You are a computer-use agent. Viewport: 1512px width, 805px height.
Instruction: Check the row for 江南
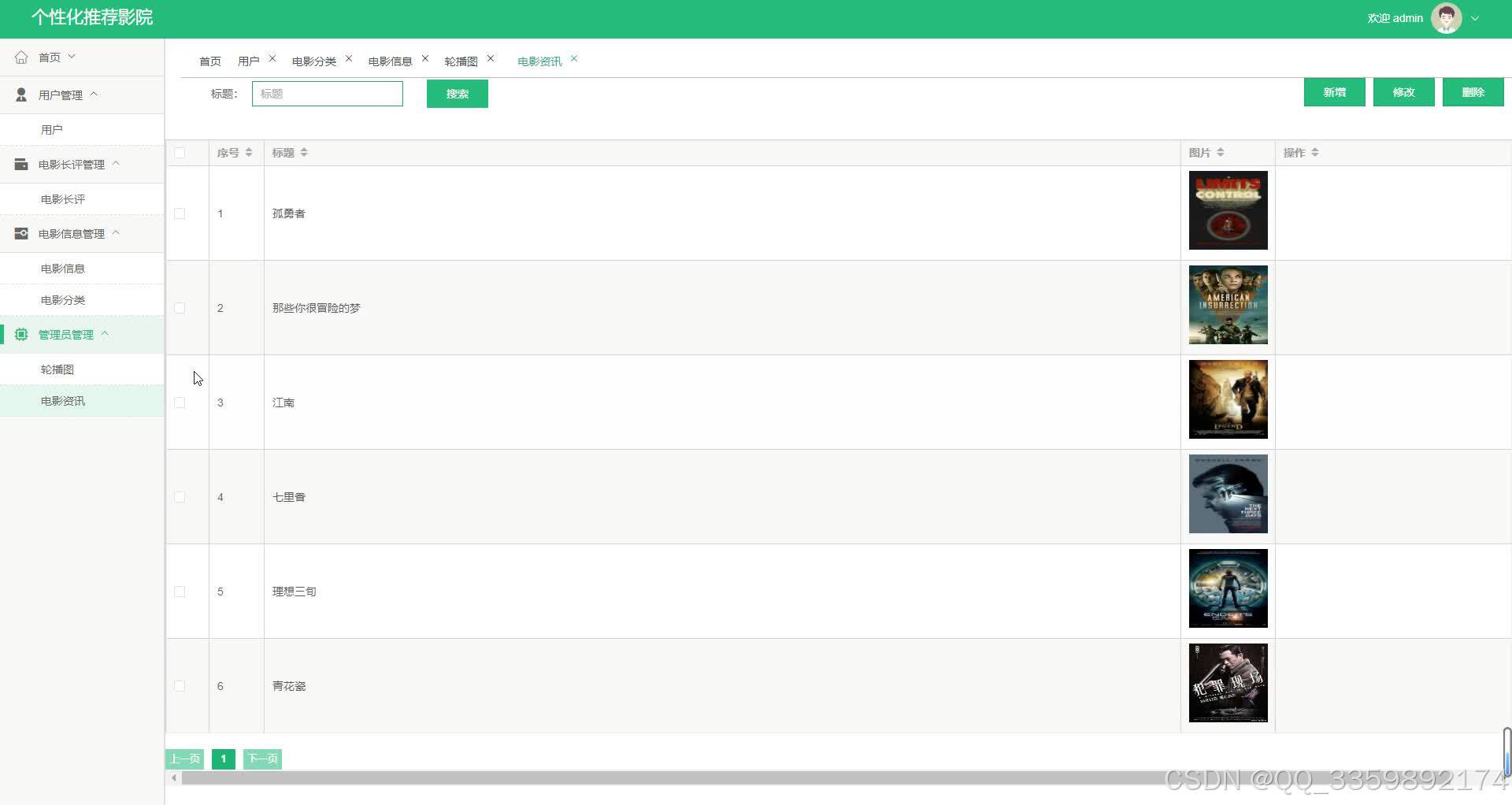click(180, 402)
